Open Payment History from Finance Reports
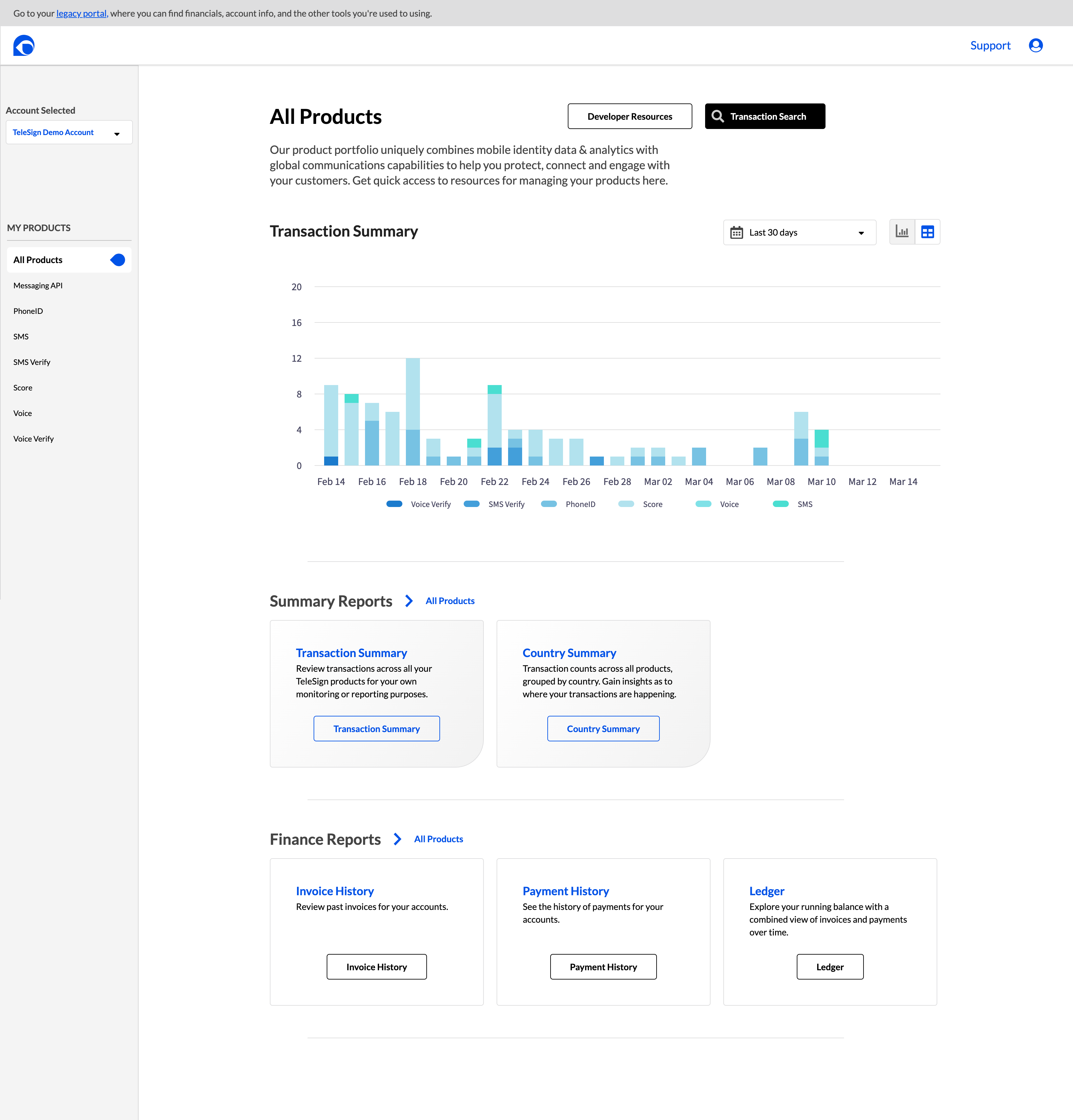The width and height of the screenshot is (1073, 1120). click(603, 966)
